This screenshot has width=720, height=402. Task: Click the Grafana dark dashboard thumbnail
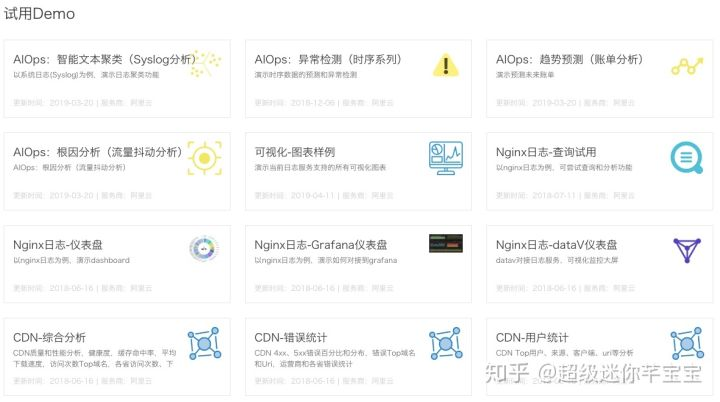tap(446, 243)
